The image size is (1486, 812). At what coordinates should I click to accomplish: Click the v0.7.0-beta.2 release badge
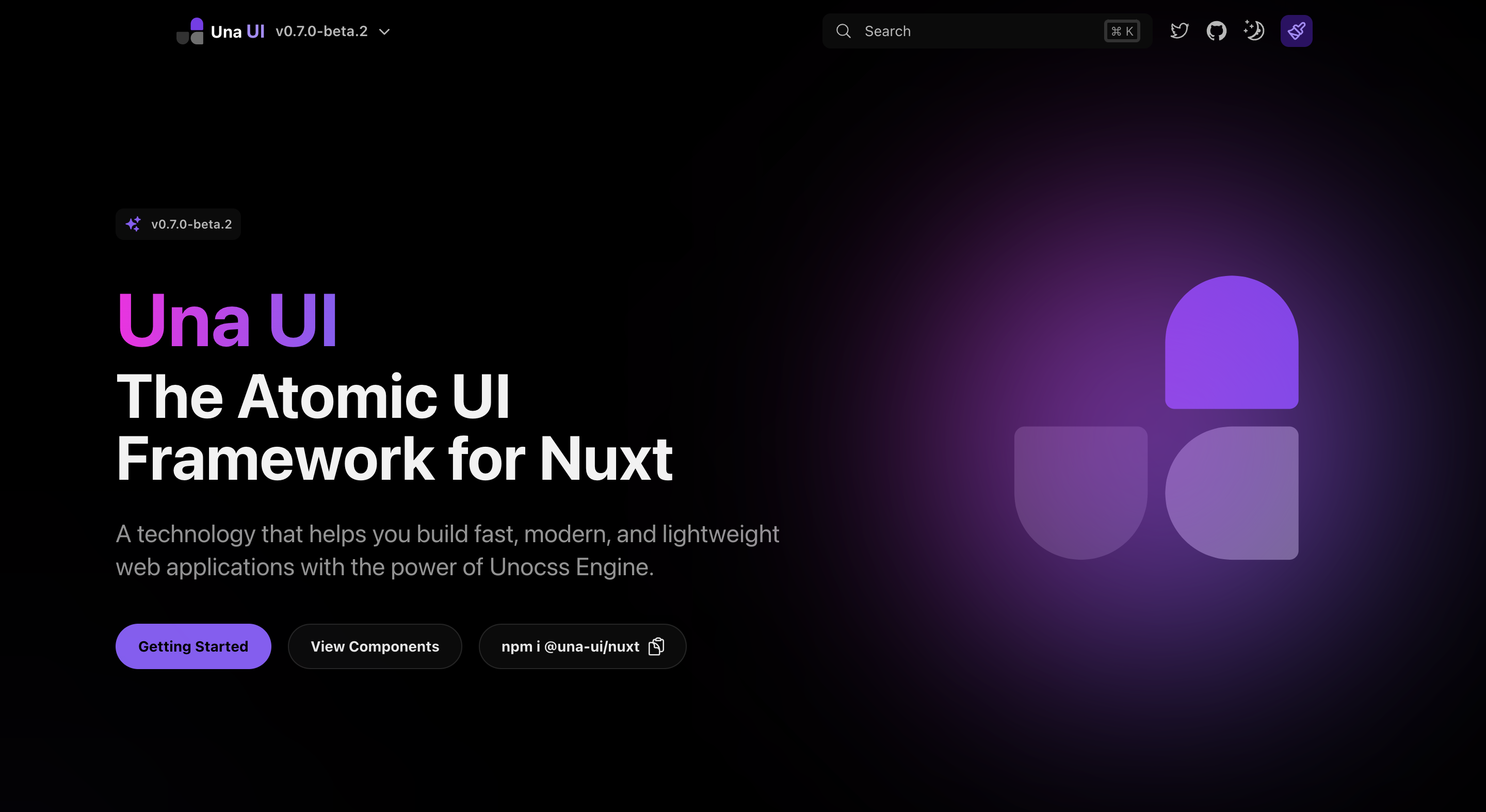pos(191,224)
